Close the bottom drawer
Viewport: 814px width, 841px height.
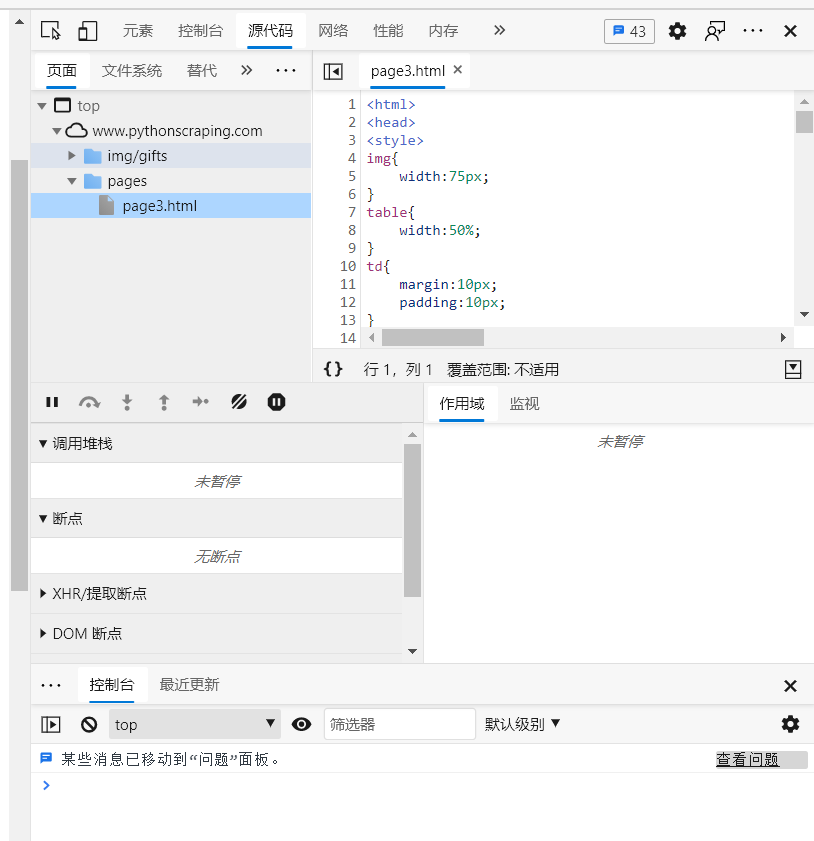point(790,686)
